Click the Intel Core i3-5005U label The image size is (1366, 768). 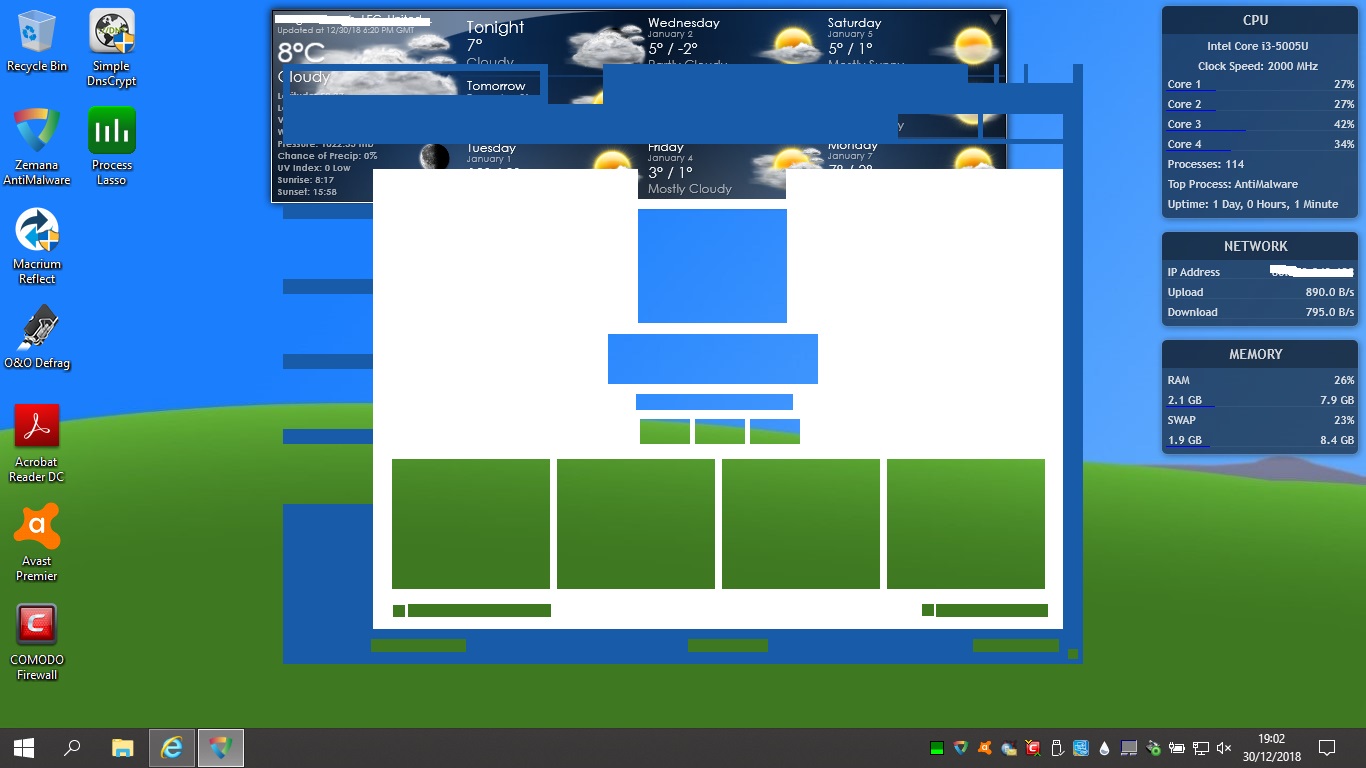click(x=1258, y=46)
